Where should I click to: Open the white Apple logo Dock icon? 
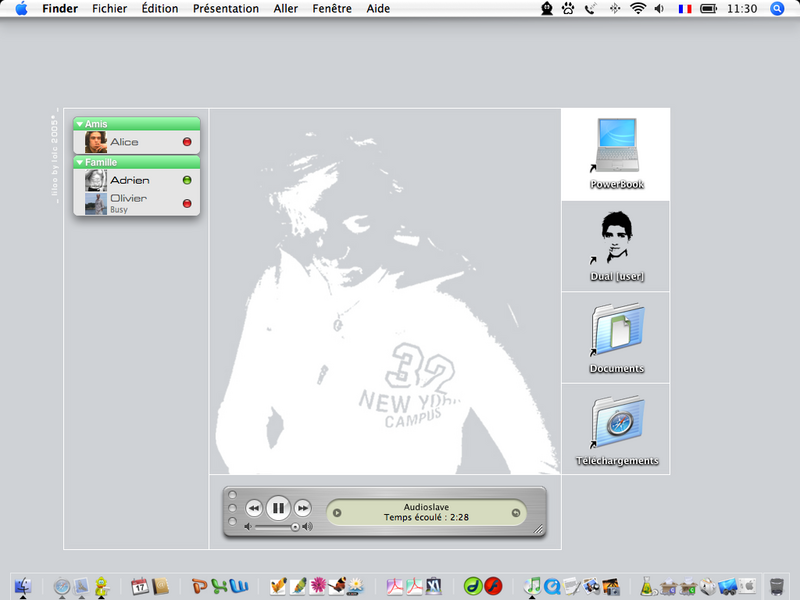pyautogui.click(x=747, y=586)
